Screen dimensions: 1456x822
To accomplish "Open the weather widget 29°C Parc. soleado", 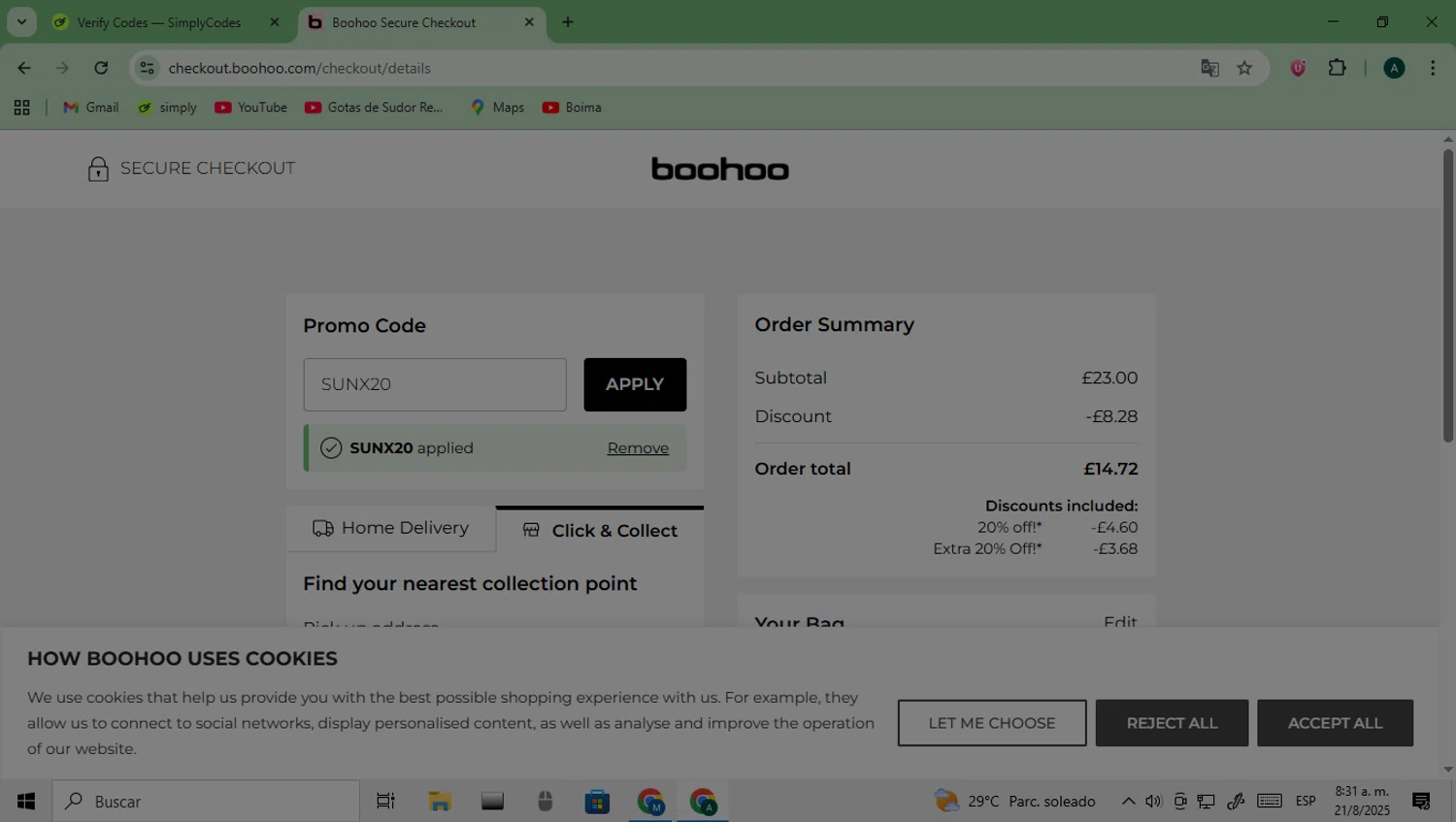I will [1015, 801].
